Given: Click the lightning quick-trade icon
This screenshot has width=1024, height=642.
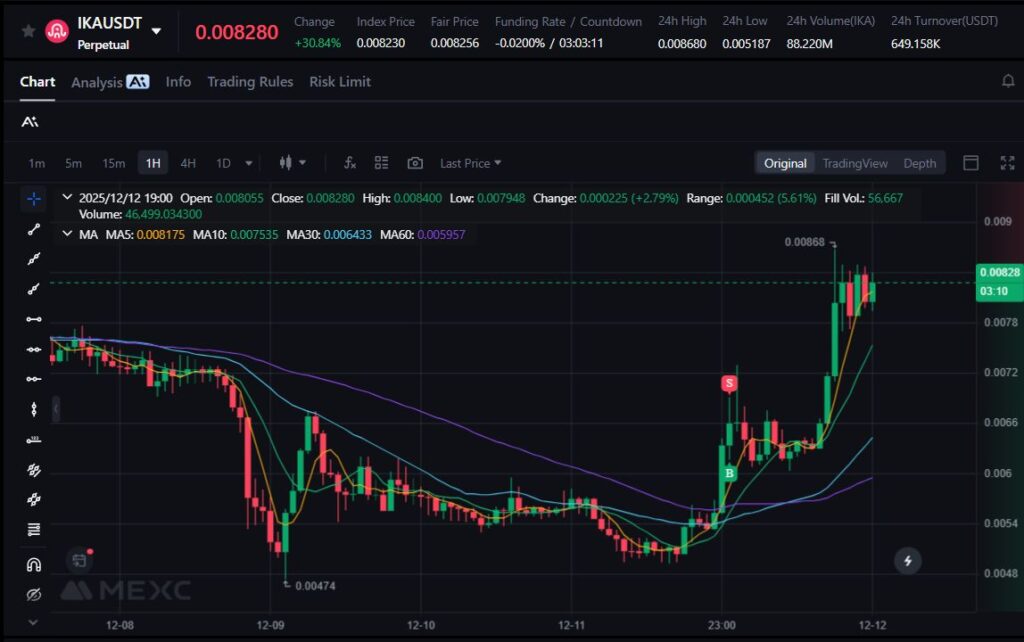Looking at the screenshot, I should click(907, 561).
